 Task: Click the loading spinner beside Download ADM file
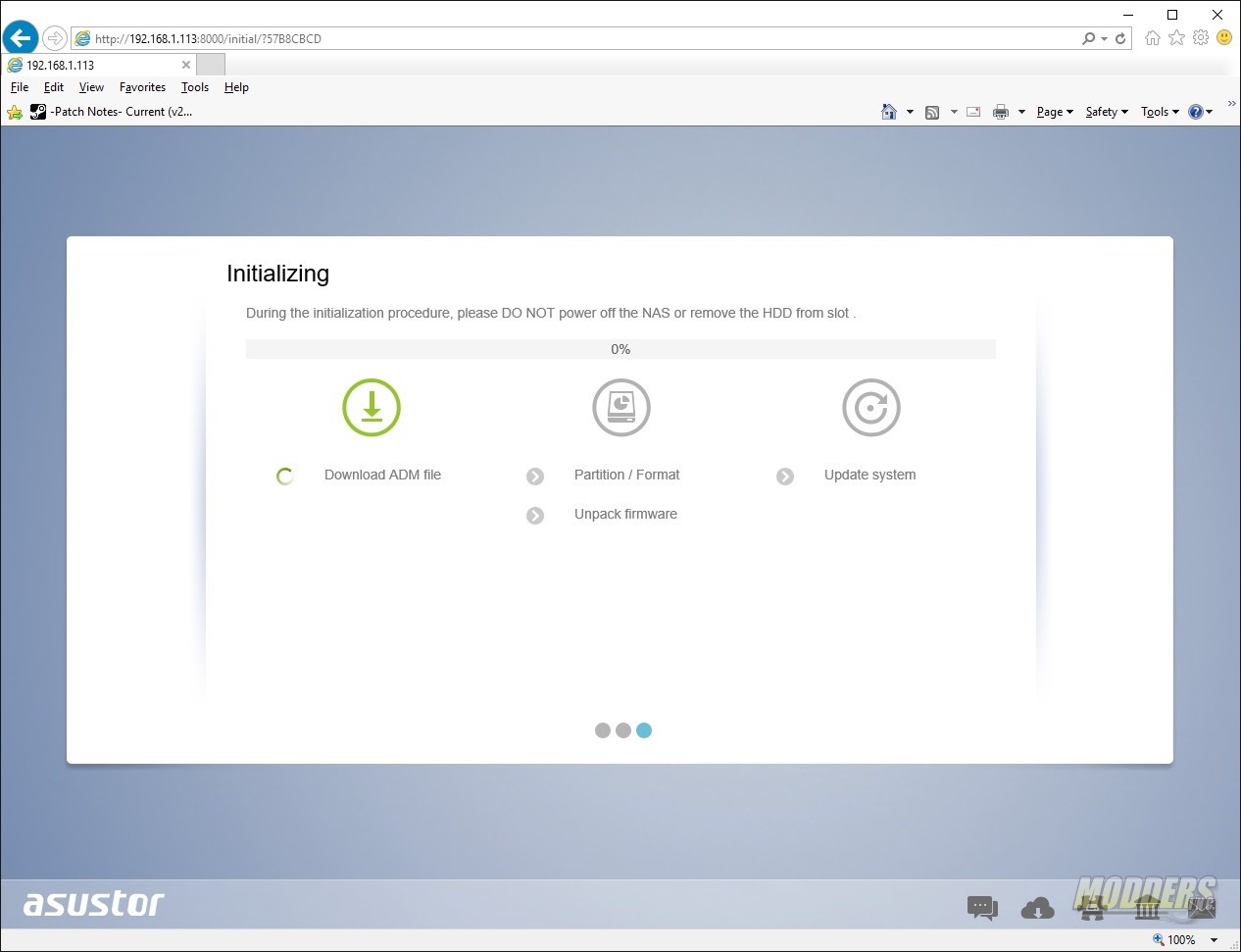[x=285, y=476]
